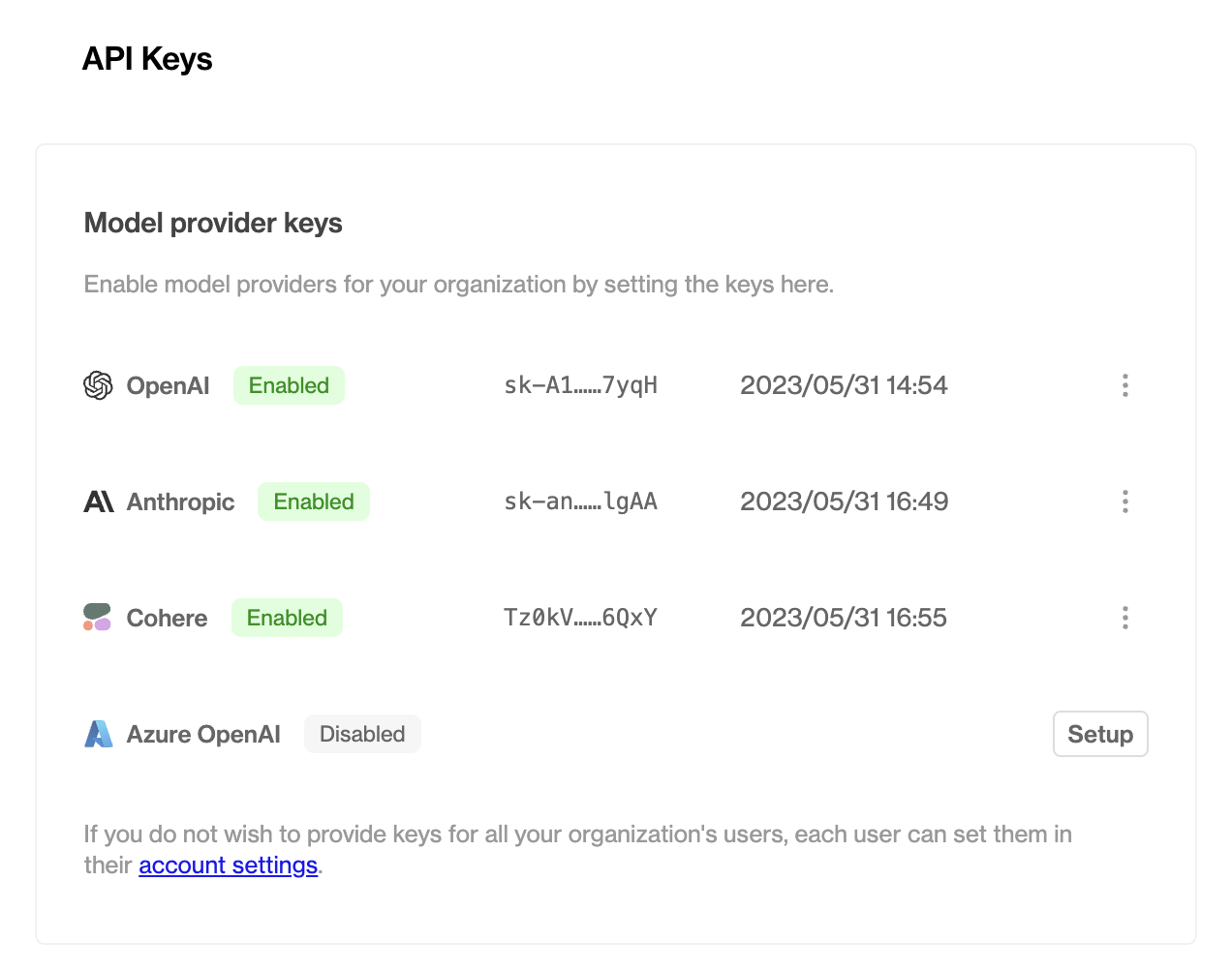Open the account settings link
Screen dimensions: 1232x972
click(229, 866)
